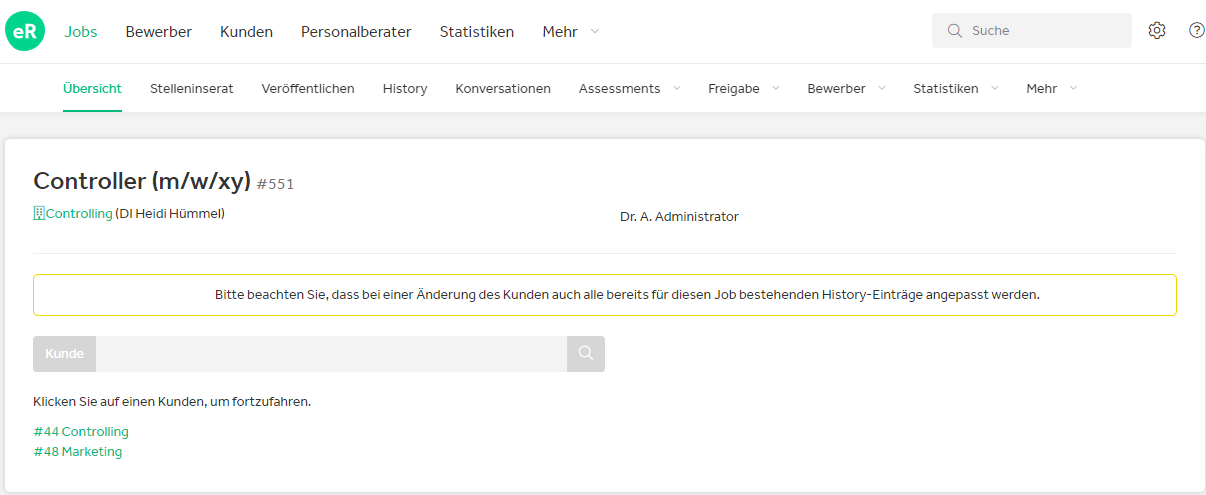Click the Kunde search input field
1206x495 pixels.
point(331,354)
